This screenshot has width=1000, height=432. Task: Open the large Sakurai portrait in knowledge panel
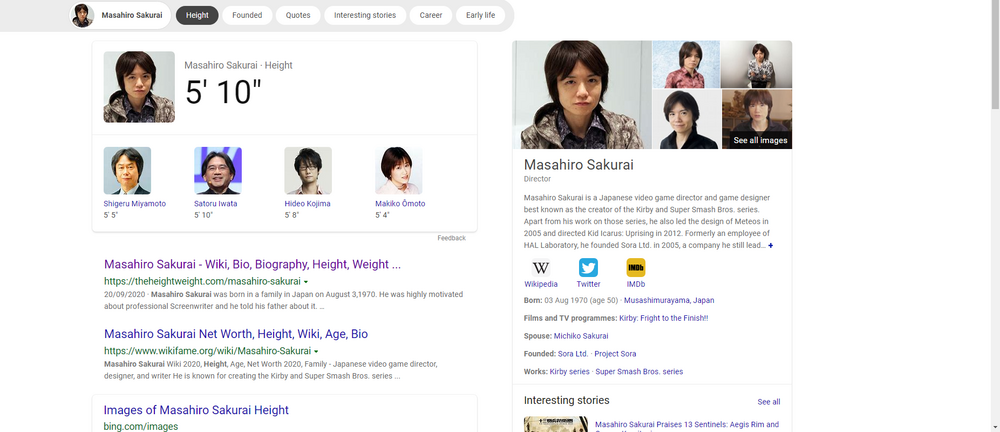(x=582, y=95)
